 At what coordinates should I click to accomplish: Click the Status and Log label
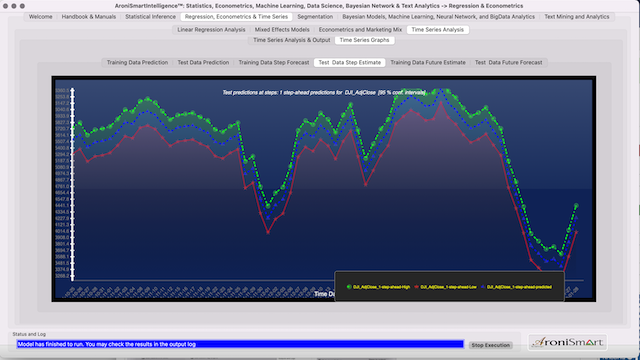29,334
